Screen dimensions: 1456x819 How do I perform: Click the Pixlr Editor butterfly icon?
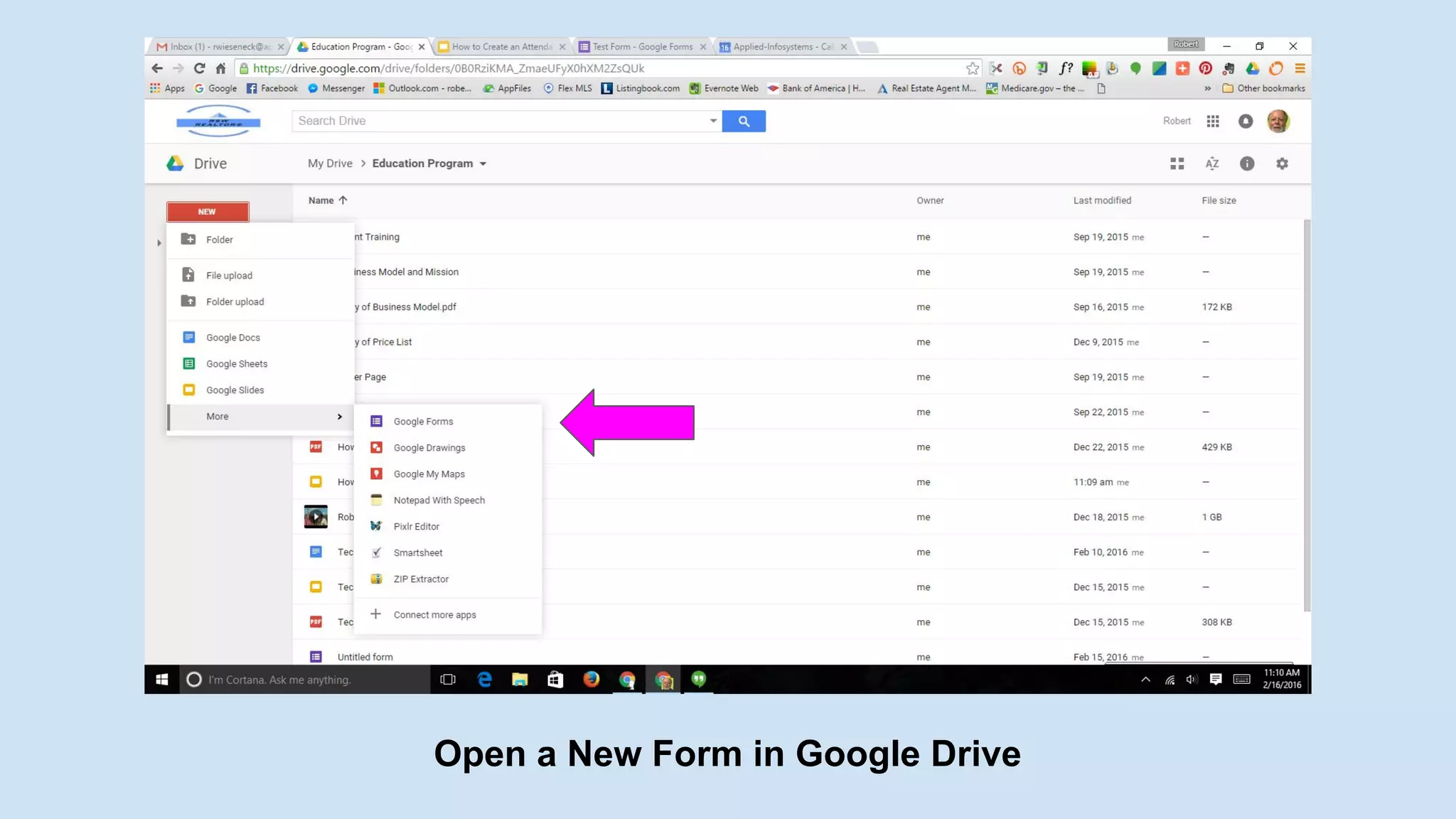coord(377,526)
